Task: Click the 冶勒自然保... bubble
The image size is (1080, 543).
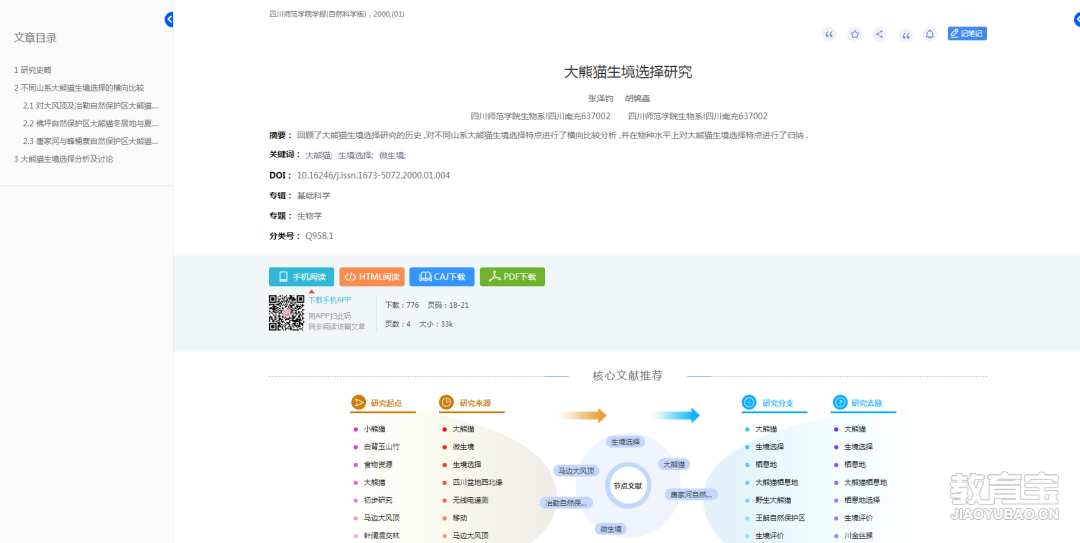Action: point(567,503)
